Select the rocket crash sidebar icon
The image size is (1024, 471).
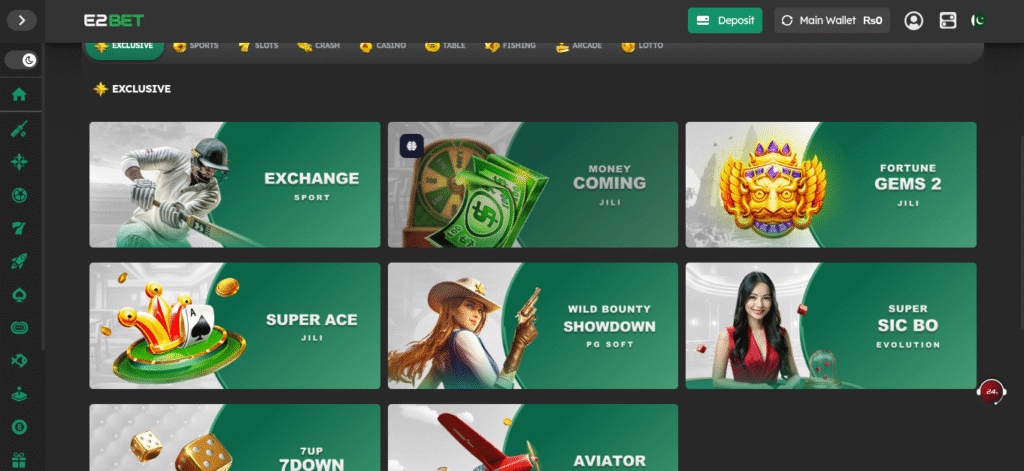click(x=20, y=262)
